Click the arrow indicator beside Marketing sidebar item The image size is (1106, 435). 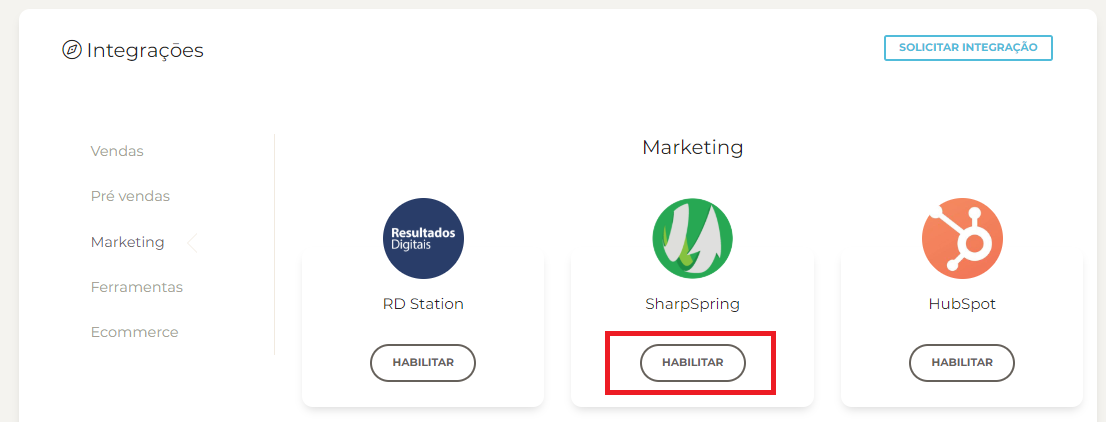(x=192, y=242)
